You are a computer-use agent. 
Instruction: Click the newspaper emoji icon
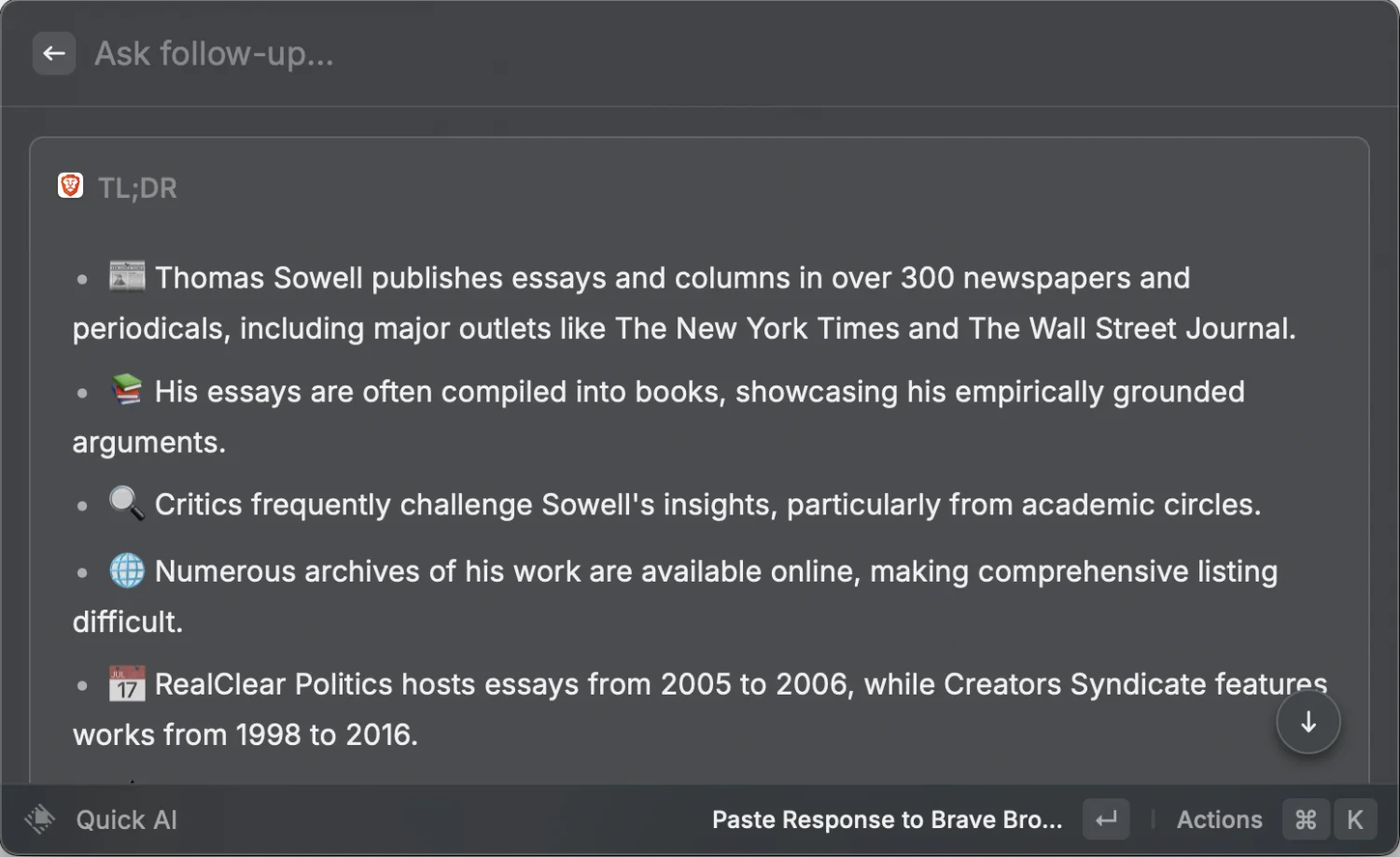tap(127, 276)
